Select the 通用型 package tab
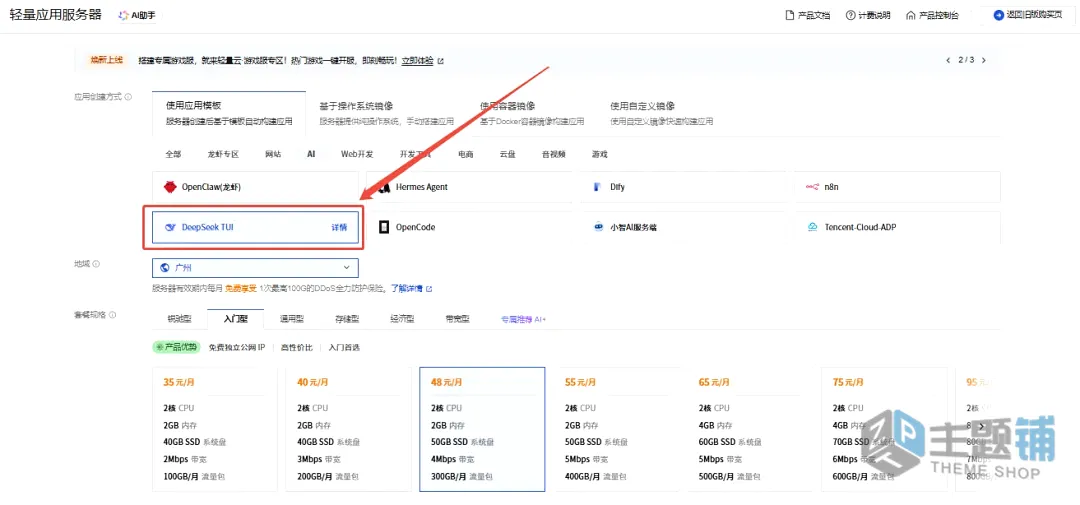Screen dimensions: 1080x505 click(291, 320)
